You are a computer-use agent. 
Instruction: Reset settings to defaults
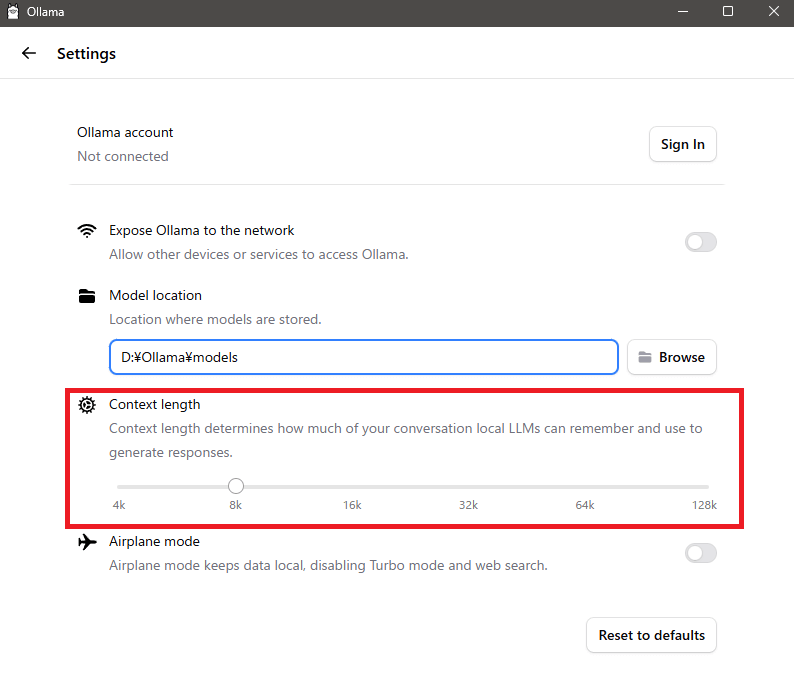click(651, 635)
